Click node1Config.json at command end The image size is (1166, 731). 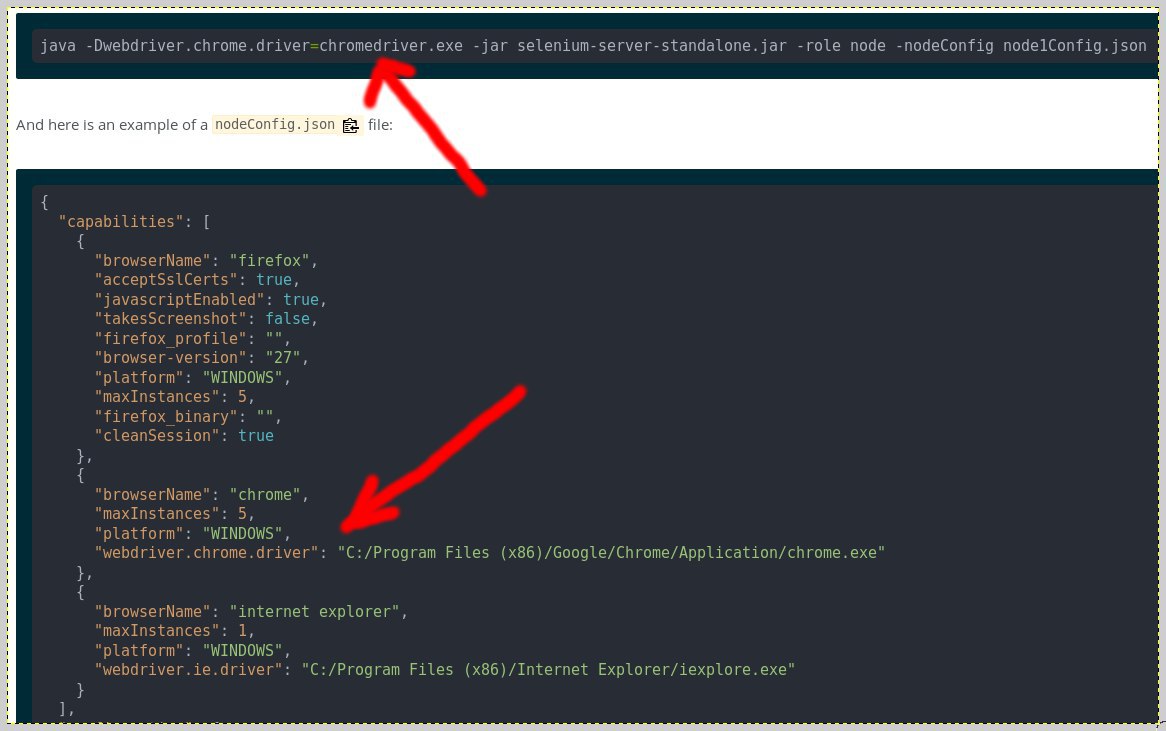(x=1075, y=46)
